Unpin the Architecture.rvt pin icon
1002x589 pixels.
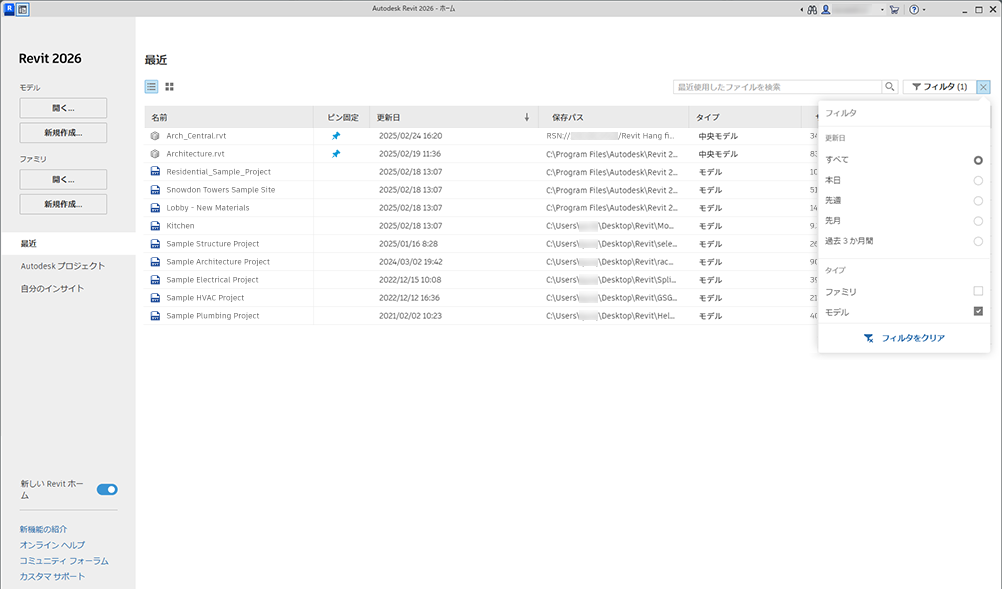pos(336,154)
